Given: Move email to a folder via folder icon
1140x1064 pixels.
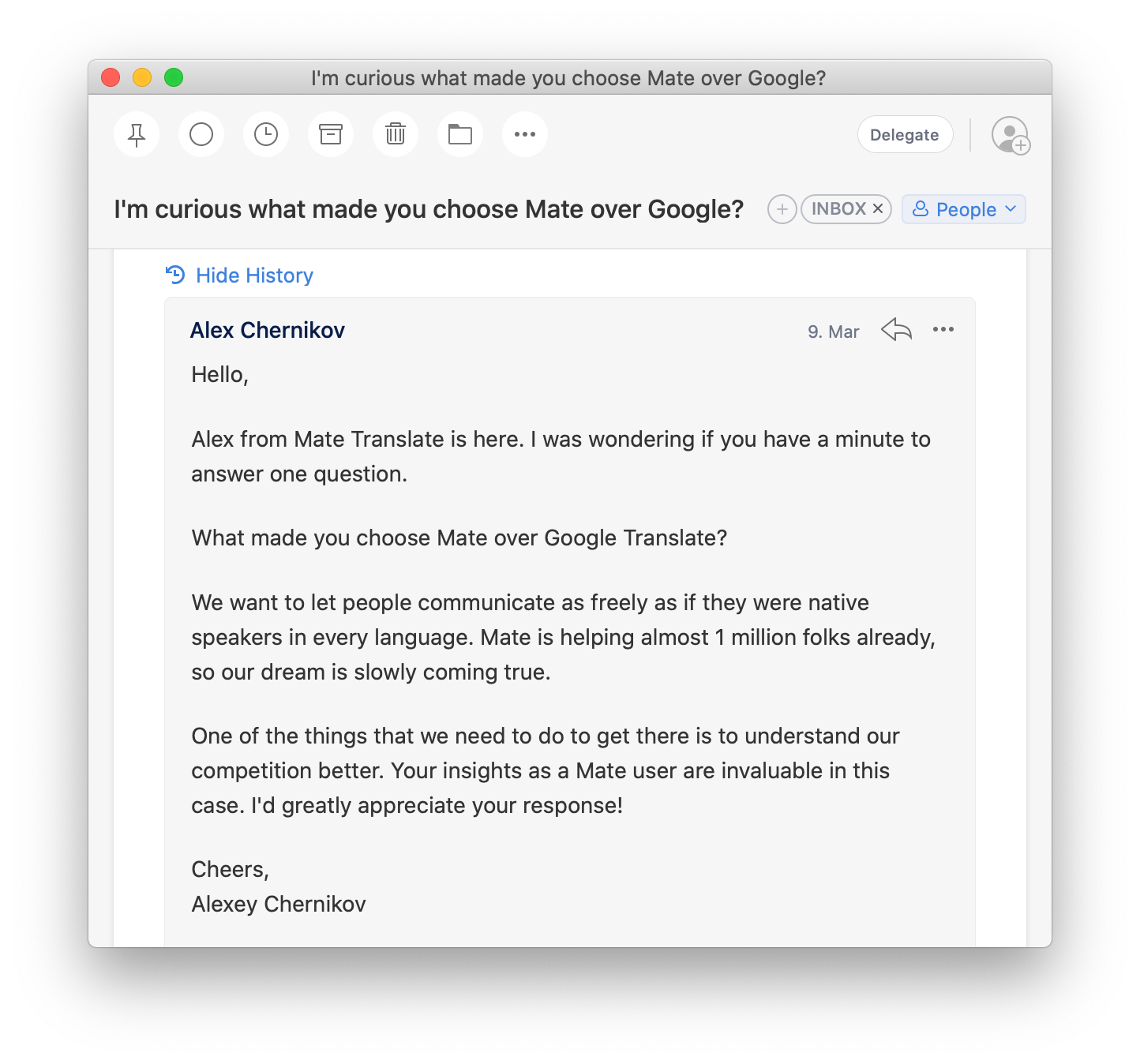Looking at the screenshot, I should coord(460,134).
